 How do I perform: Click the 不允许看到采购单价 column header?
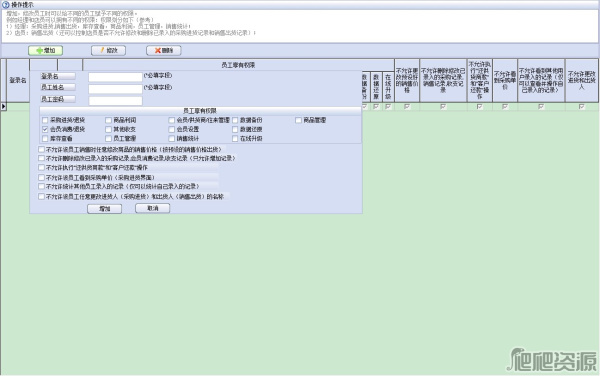pyautogui.click(x=505, y=80)
